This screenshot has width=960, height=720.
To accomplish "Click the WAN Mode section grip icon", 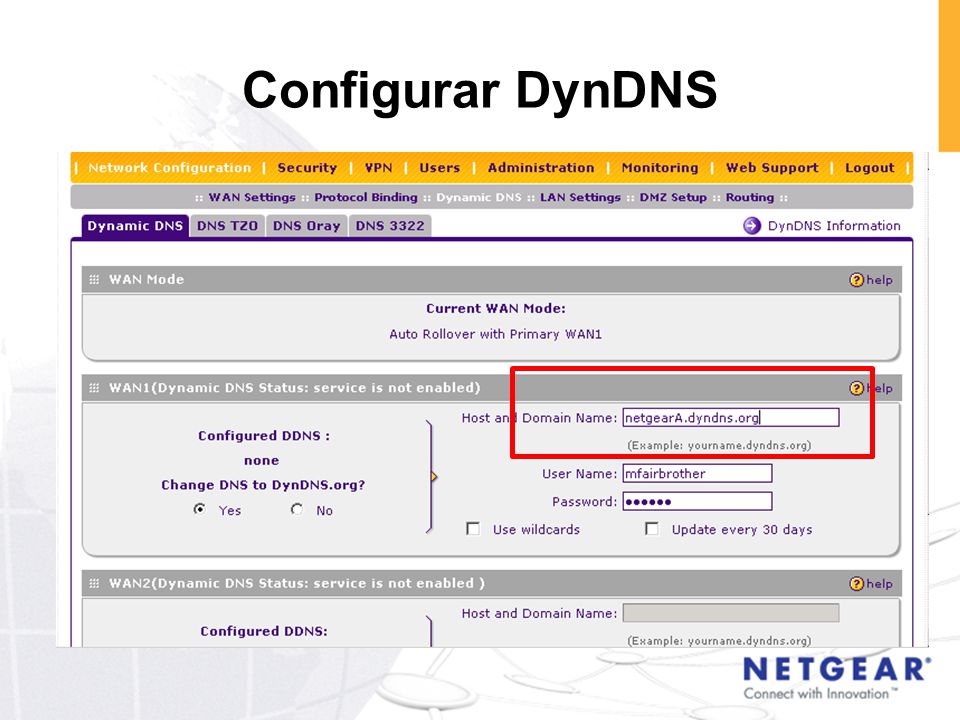I will click(94, 280).
